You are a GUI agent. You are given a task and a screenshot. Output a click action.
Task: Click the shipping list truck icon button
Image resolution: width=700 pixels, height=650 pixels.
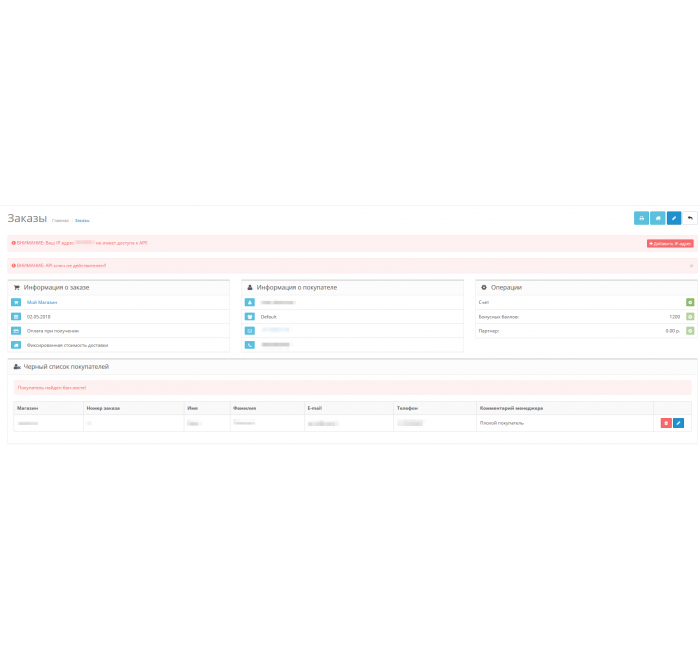point(658,218)
